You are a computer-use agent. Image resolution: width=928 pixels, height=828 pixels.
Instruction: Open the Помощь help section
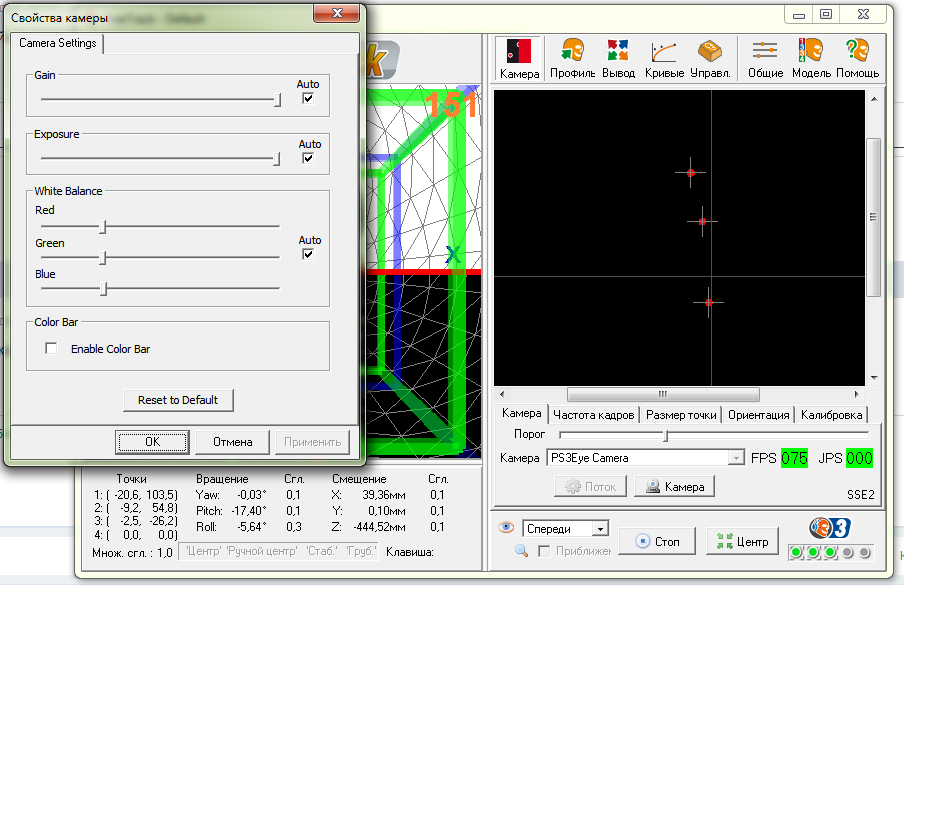(x=857, y=58)
